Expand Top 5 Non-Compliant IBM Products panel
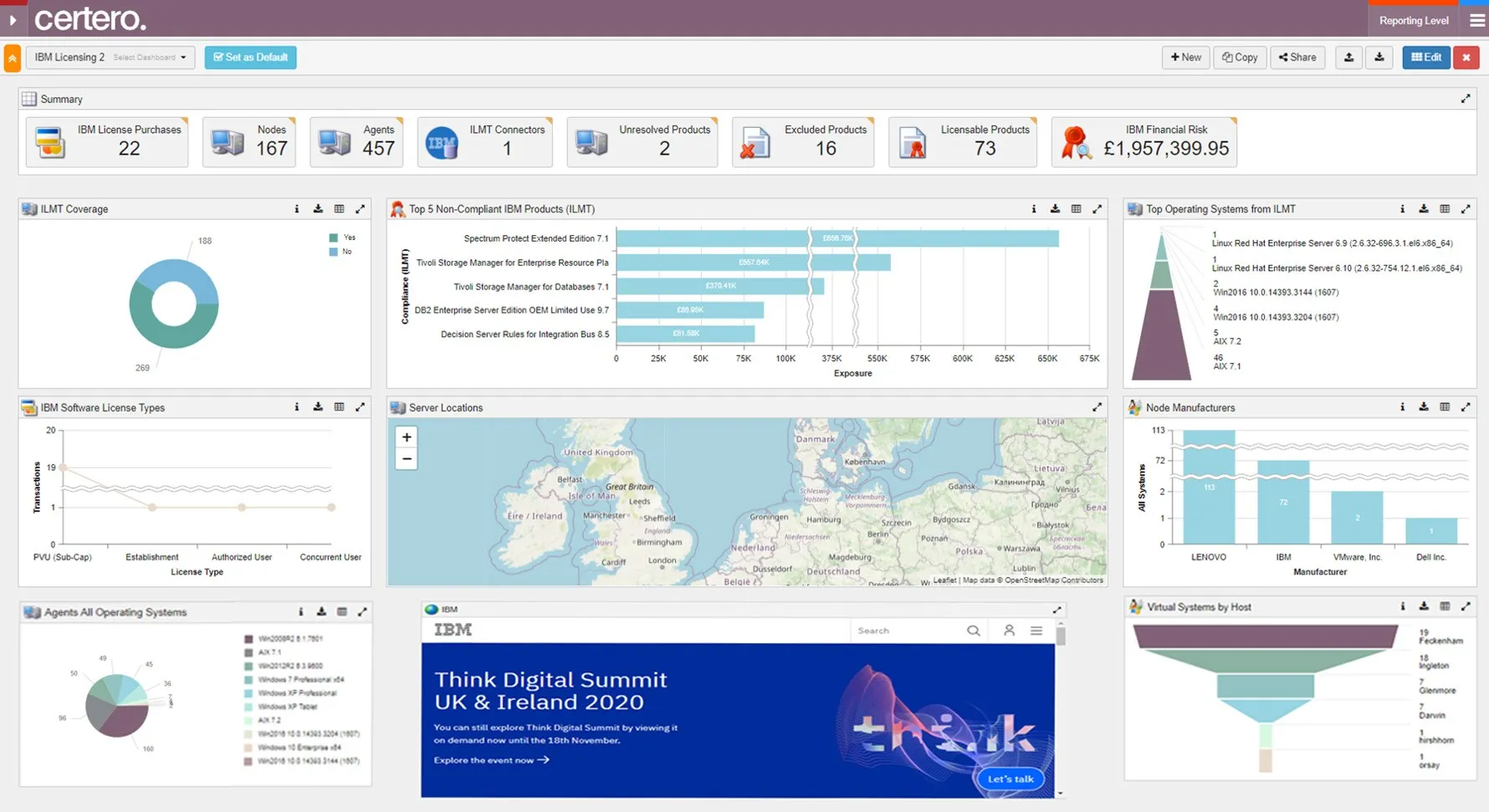This screenshot has width=1489, height=812. point(1098,209)
